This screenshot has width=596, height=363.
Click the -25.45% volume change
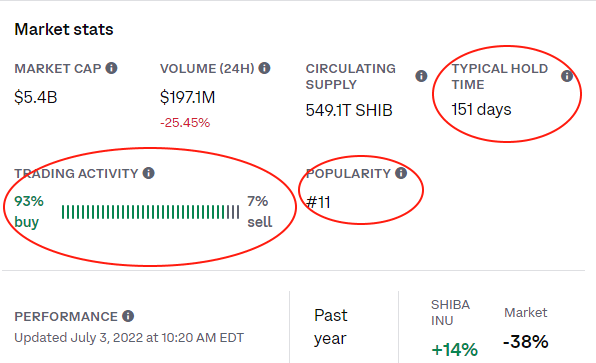pos(185,123)
